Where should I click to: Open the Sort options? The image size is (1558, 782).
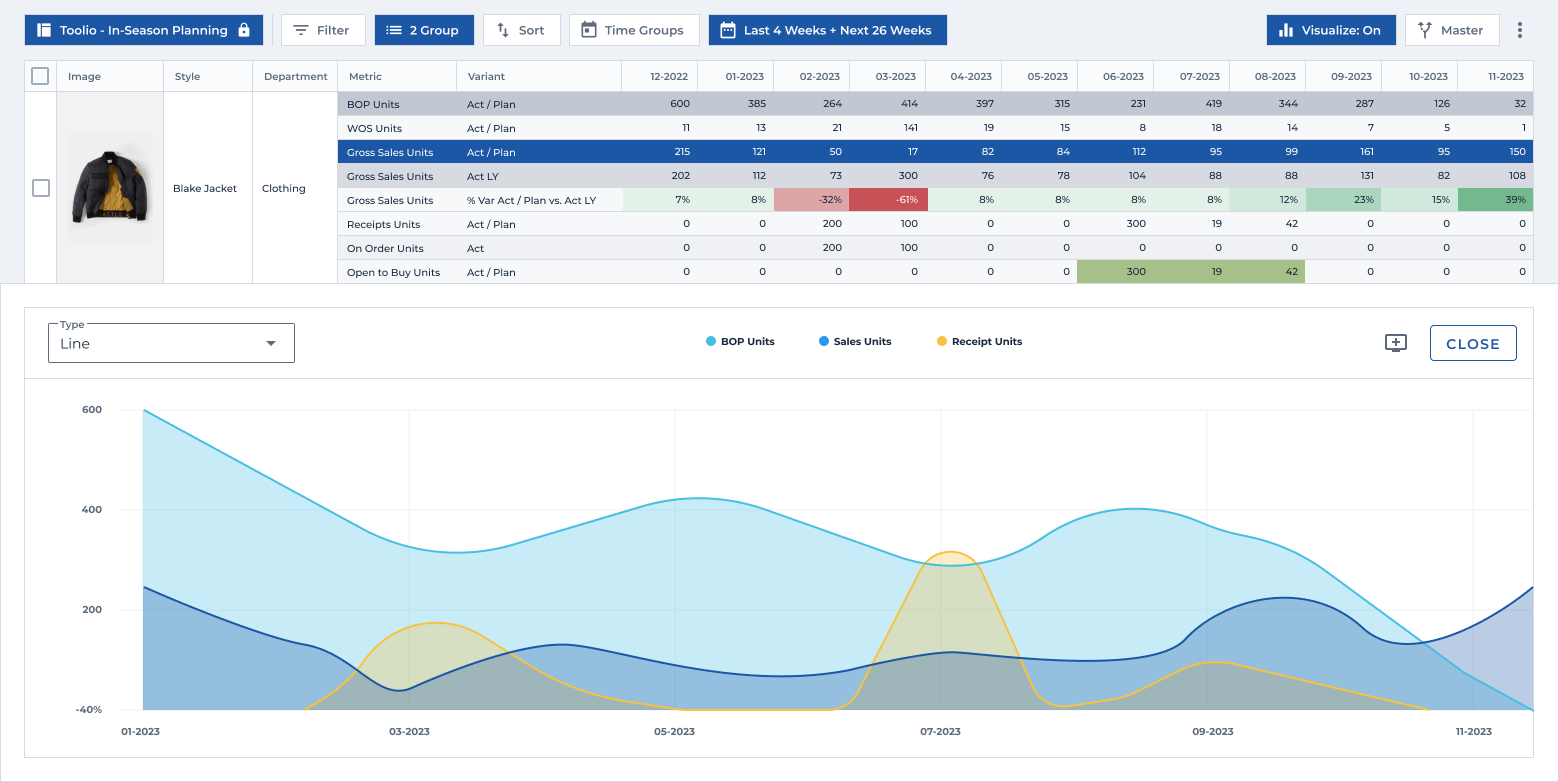tap(520, 30)
